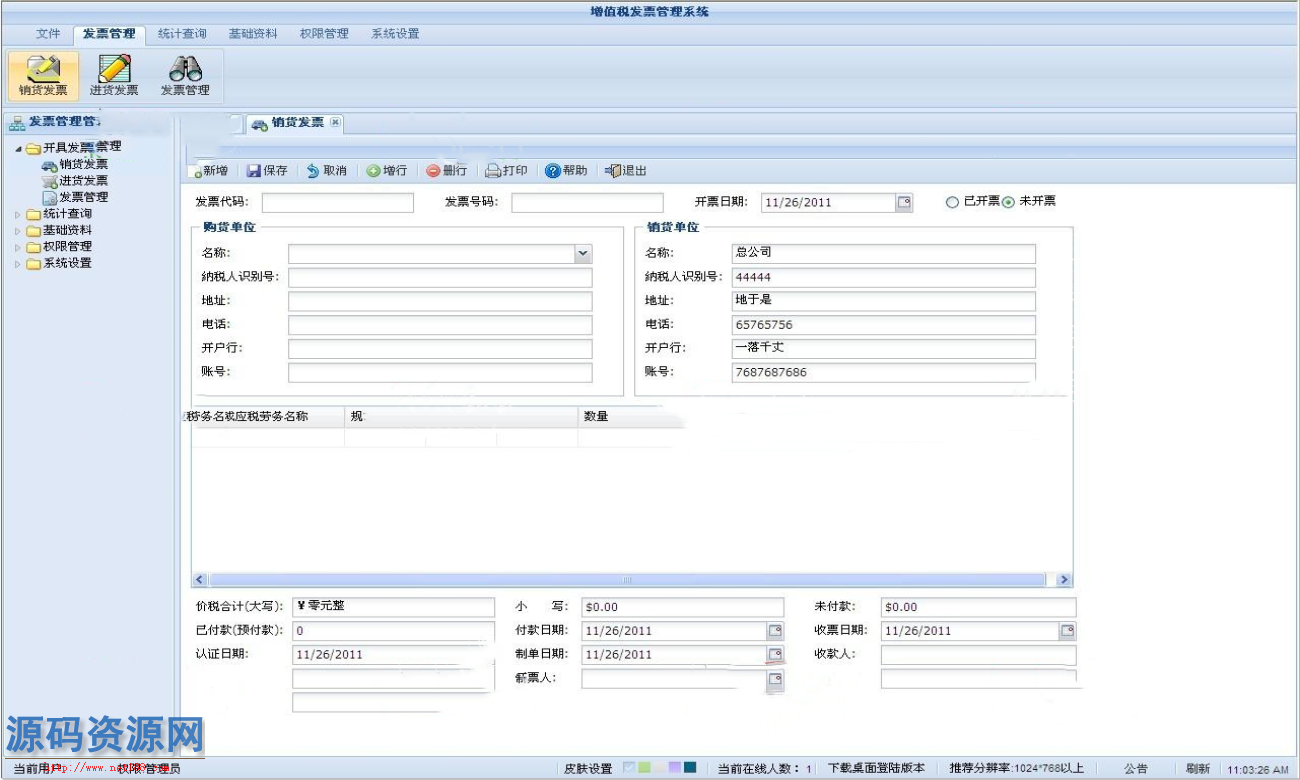Switch to the 系统设置 ribbon tab
The width and height of the screenshot is (1300, 780).
[395, 34]
